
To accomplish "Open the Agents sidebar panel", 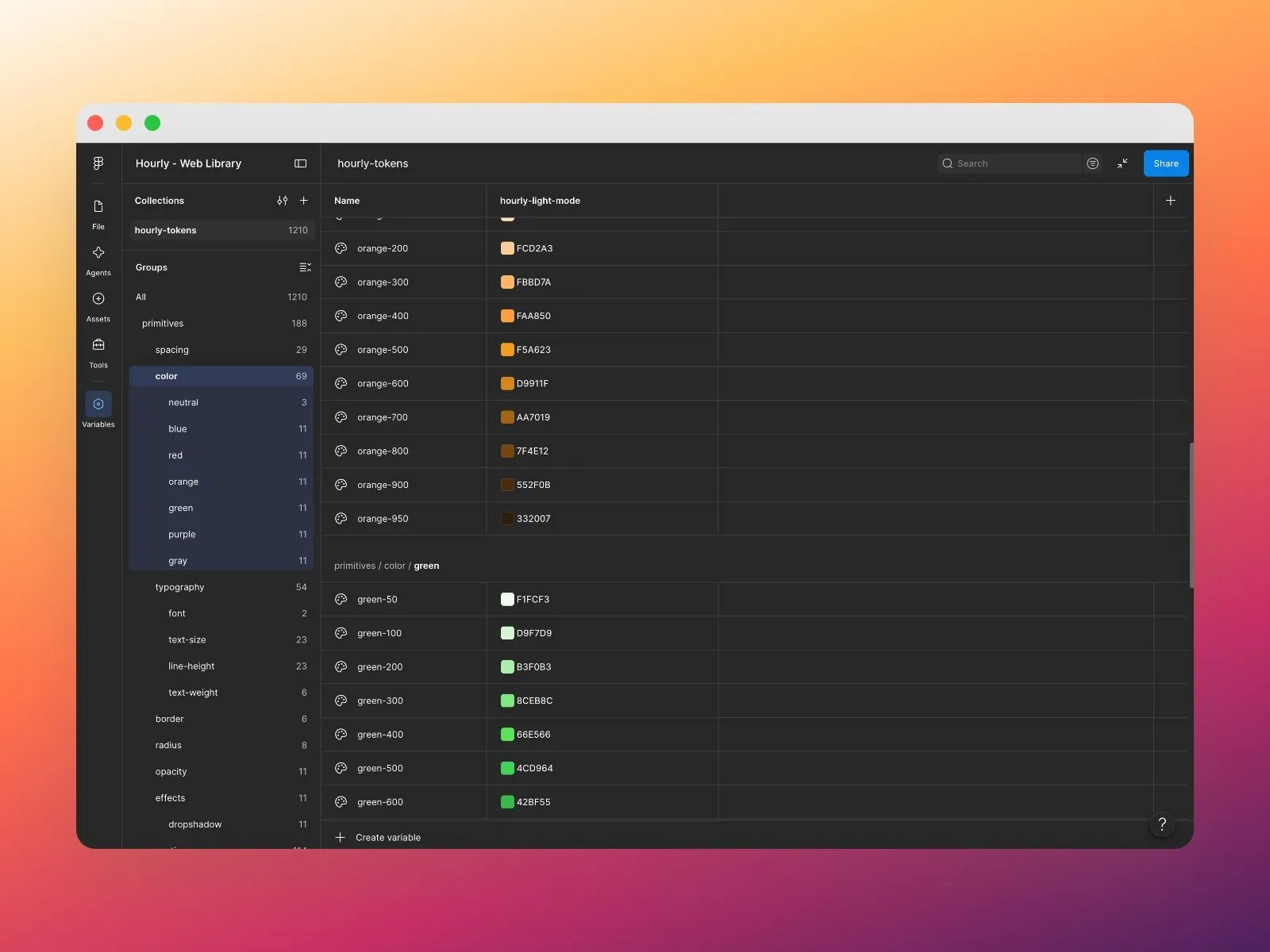I will pyautogui.click(x=98, y=260).
